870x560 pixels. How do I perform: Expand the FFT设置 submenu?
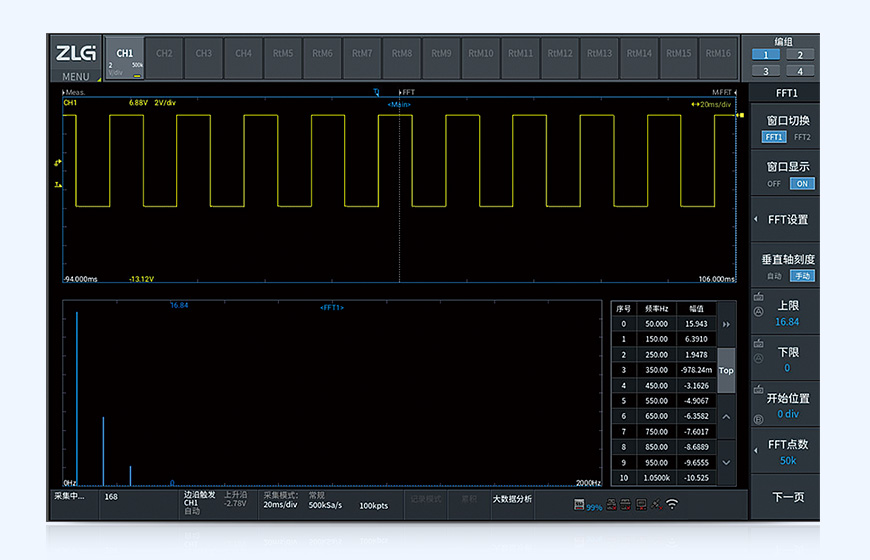[786, 219]
